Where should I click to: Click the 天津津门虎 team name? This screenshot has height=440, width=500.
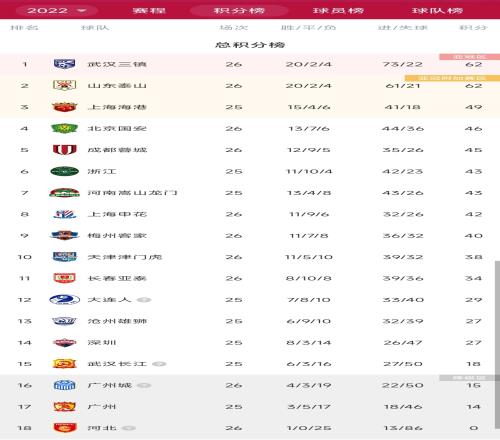click(x=125, y=257)
